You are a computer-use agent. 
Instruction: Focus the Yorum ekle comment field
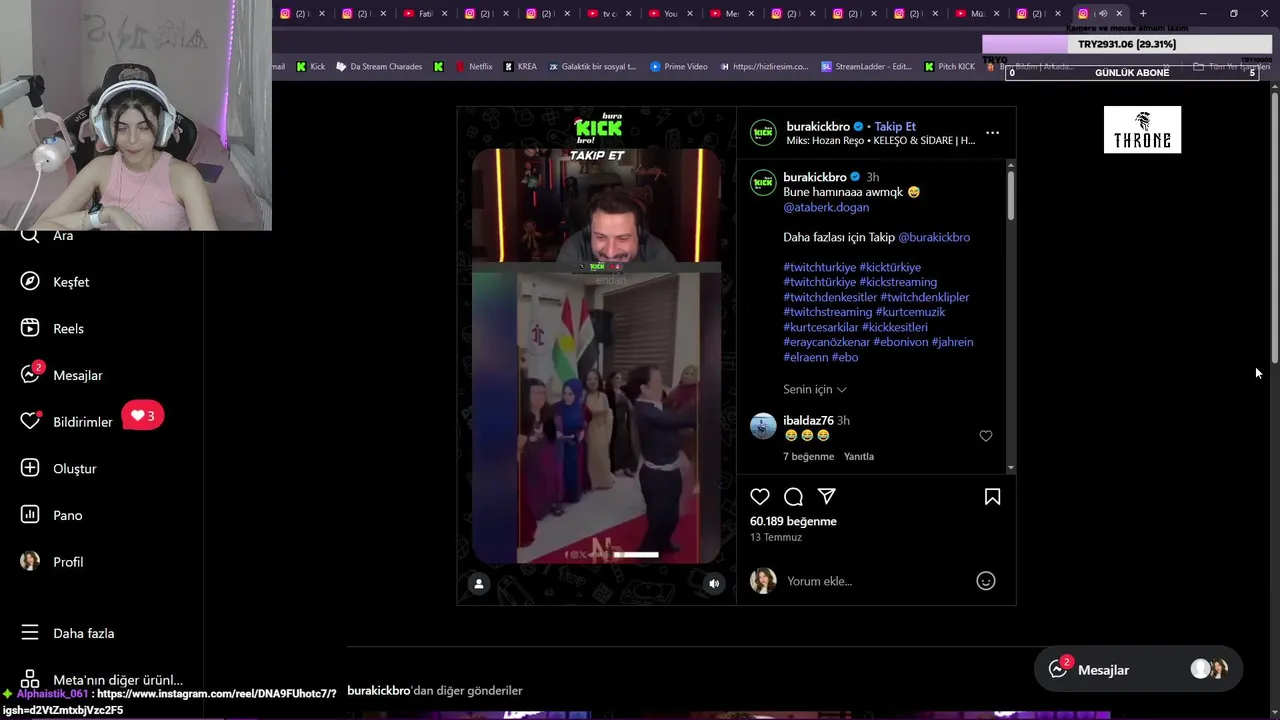875,581
